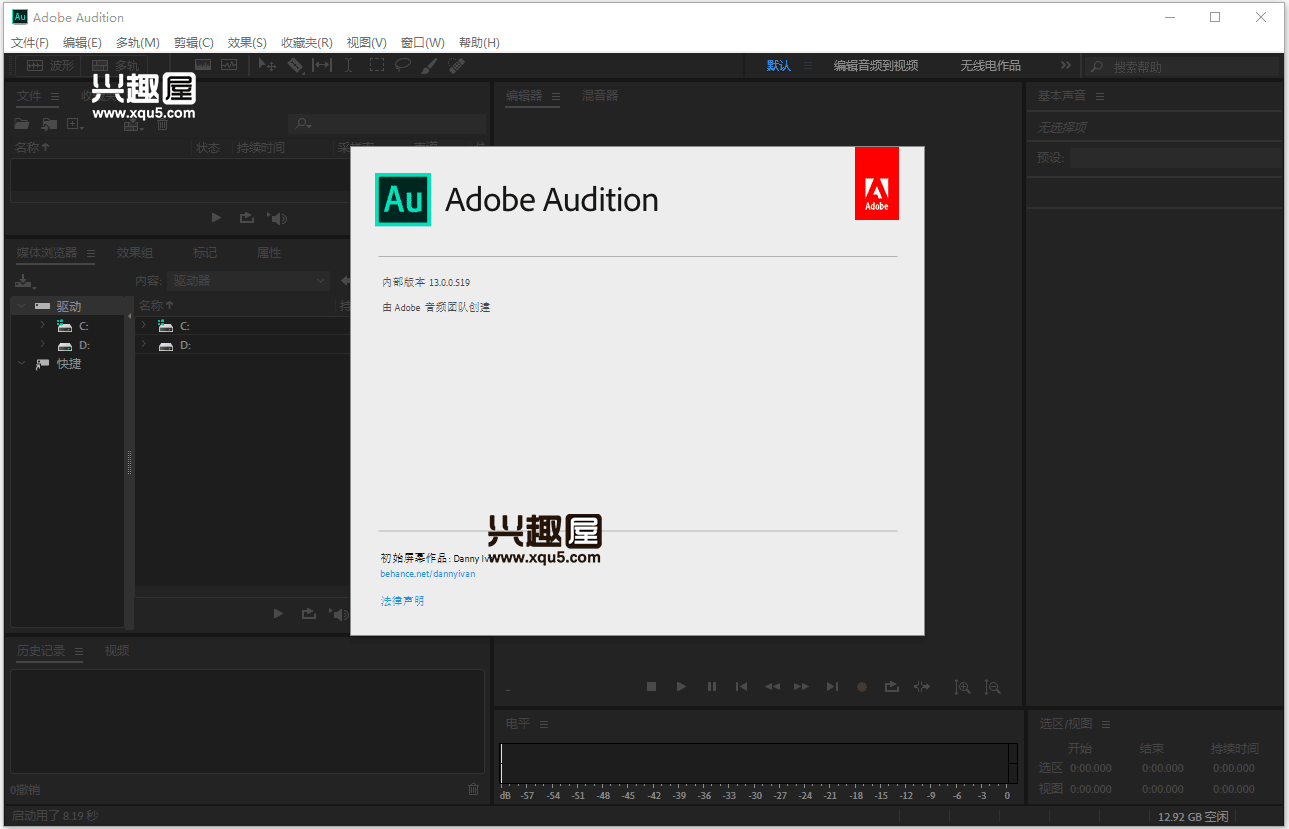Screen dimensions: 1289x829
Task: Click Stop button in editor transport
Action: tap(651, 687)
